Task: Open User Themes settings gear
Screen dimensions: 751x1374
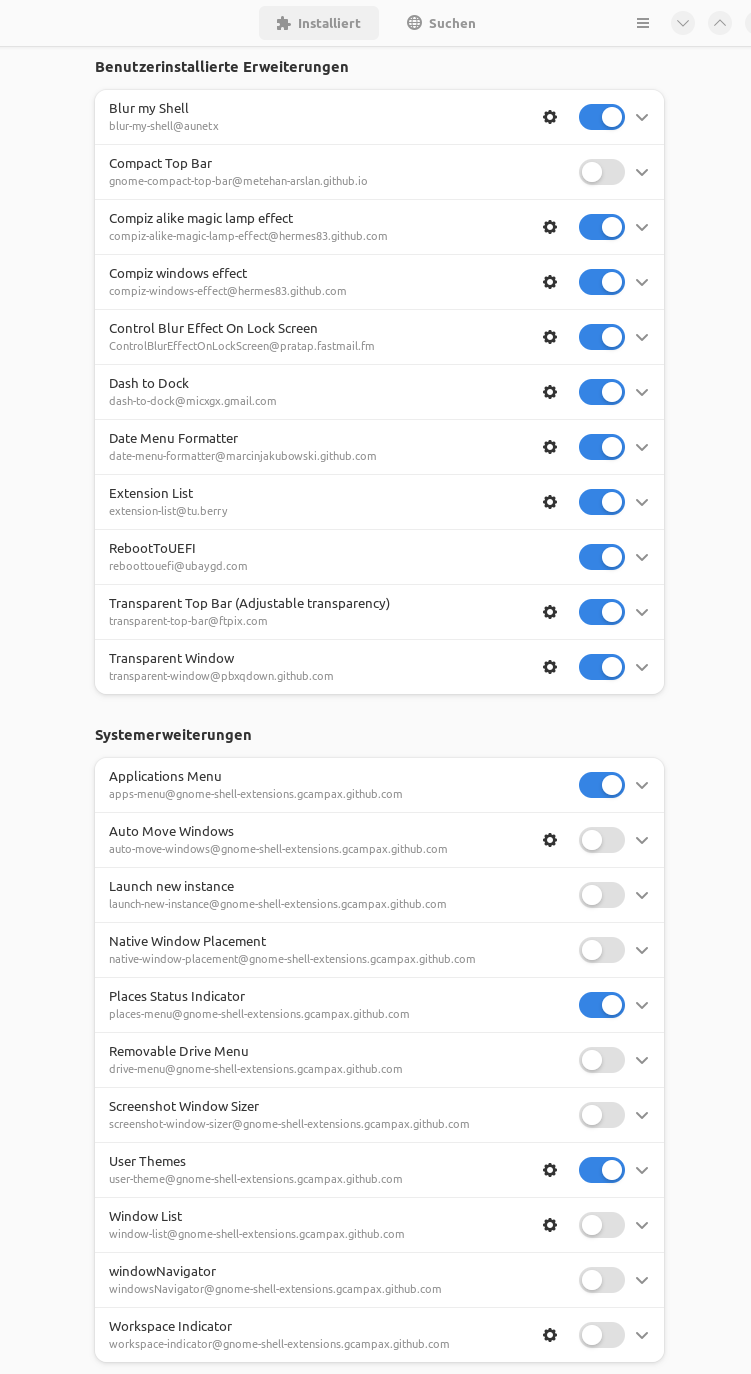Action: coord(549,1170)
